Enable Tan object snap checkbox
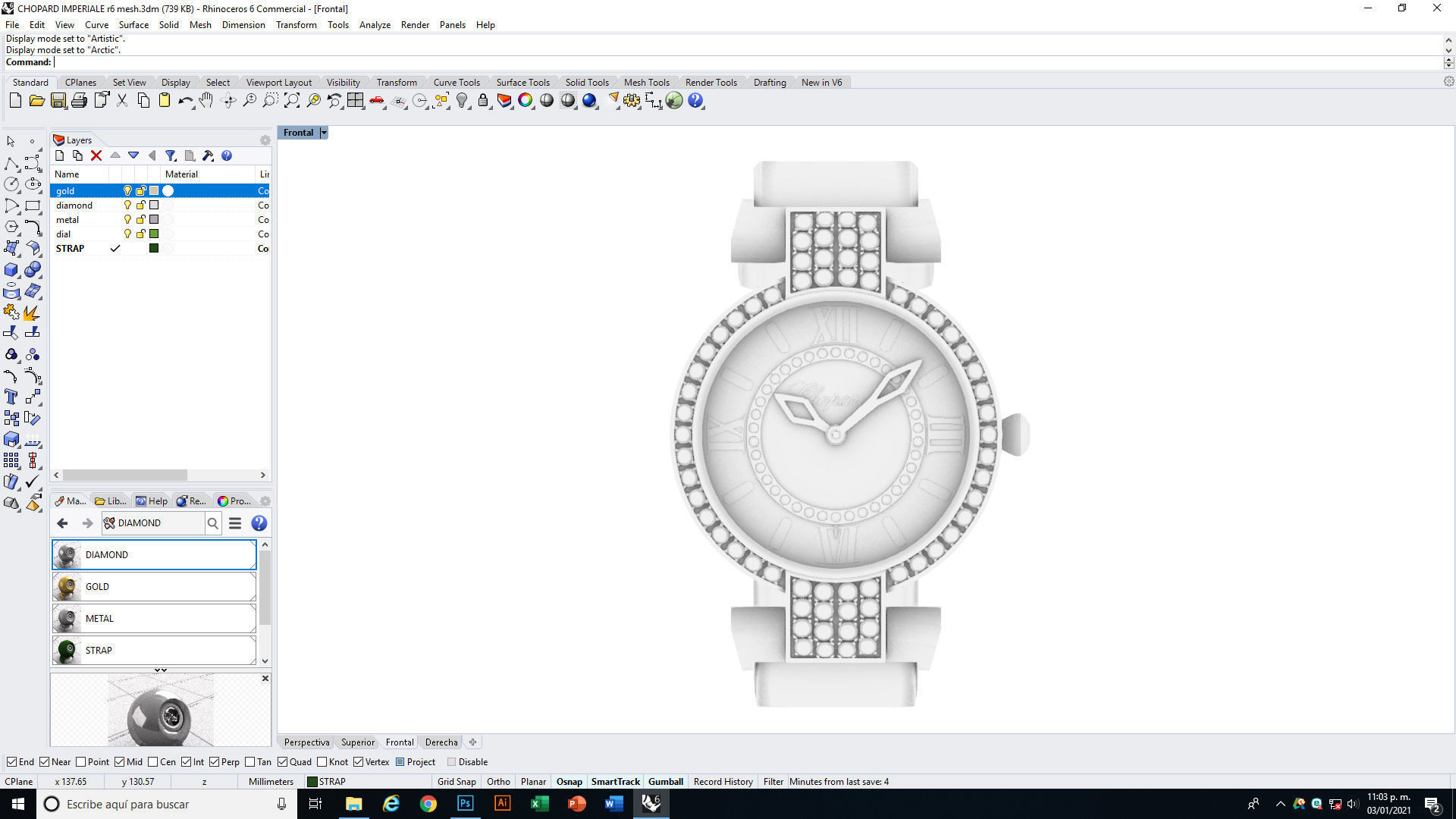1456x819 pixels. 249,762
